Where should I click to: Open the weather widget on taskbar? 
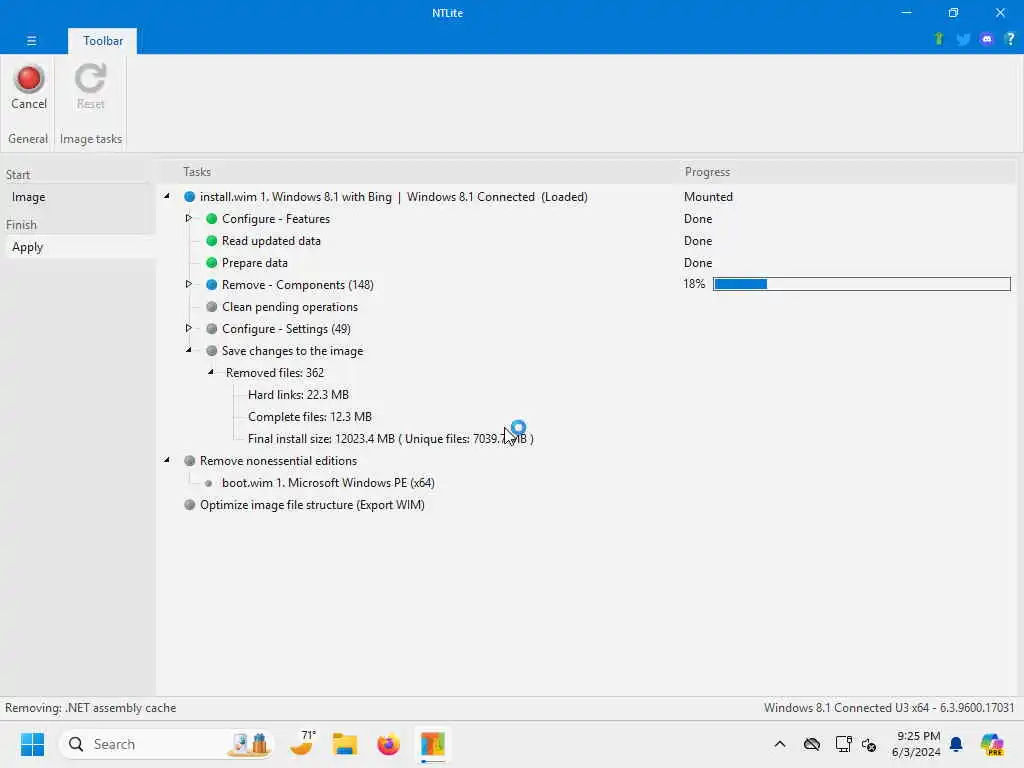pos(302,743)
